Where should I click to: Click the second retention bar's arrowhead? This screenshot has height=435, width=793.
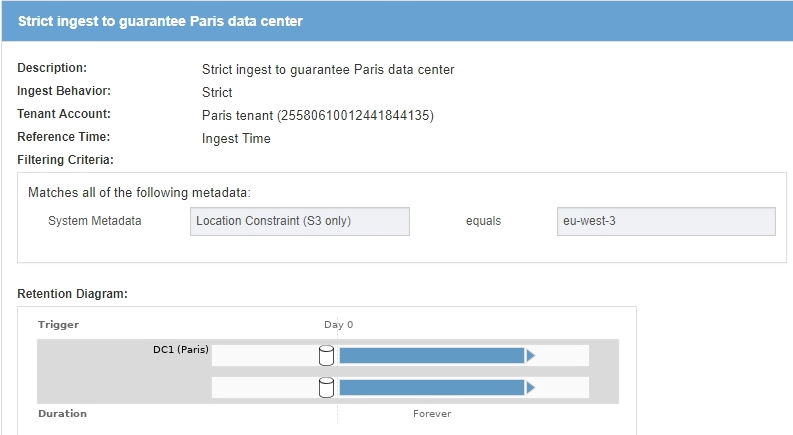click(531, 387)
